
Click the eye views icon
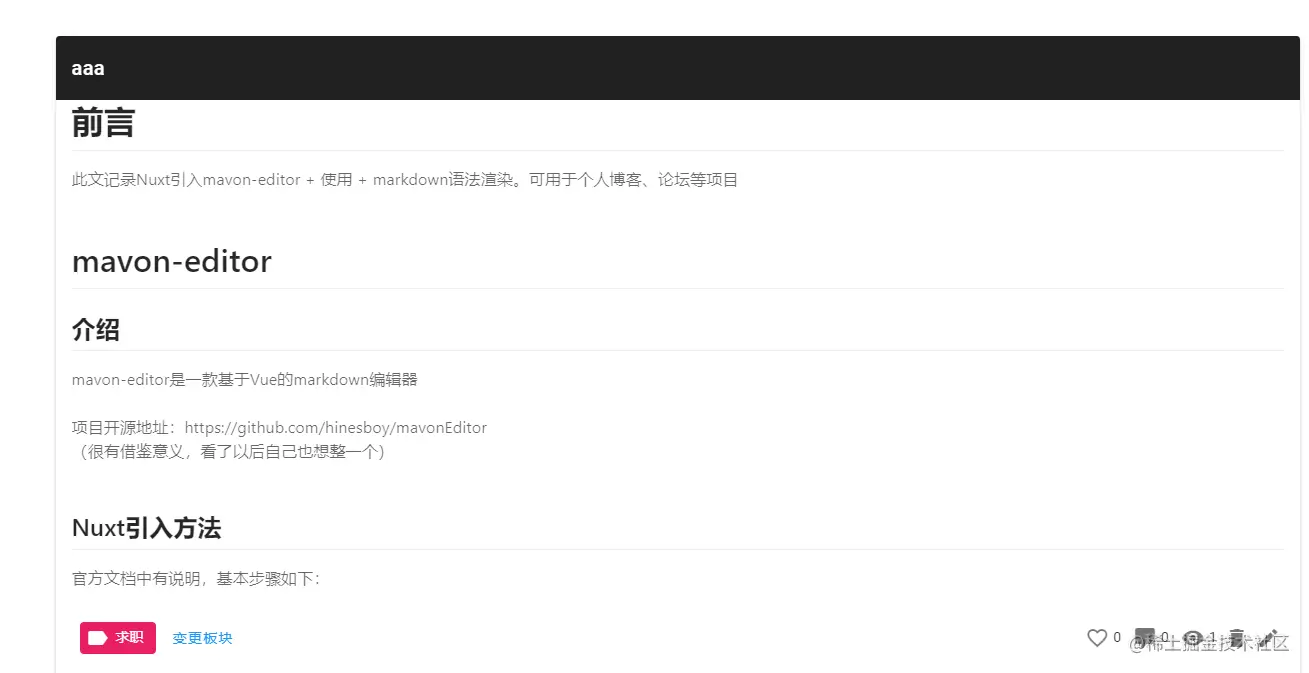(x=1193, y=638)
